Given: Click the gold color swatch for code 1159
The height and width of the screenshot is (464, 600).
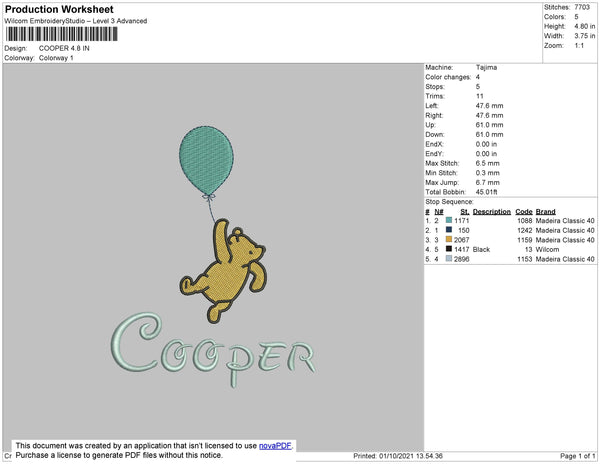Looking at the screenshot, I should (x=449, y=239).
